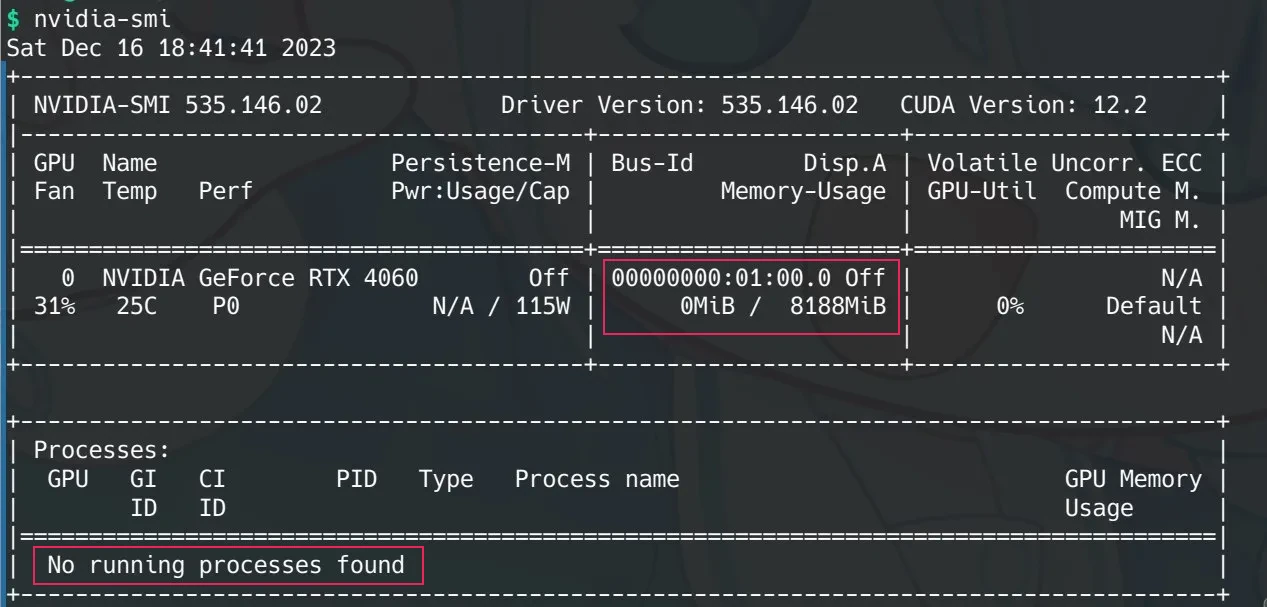The height and width of the screenshot is (607, 1267).
Task: Click the 0MiB / 8188MiB memory value
Action: pyautogui.click(x=782, y=306)
